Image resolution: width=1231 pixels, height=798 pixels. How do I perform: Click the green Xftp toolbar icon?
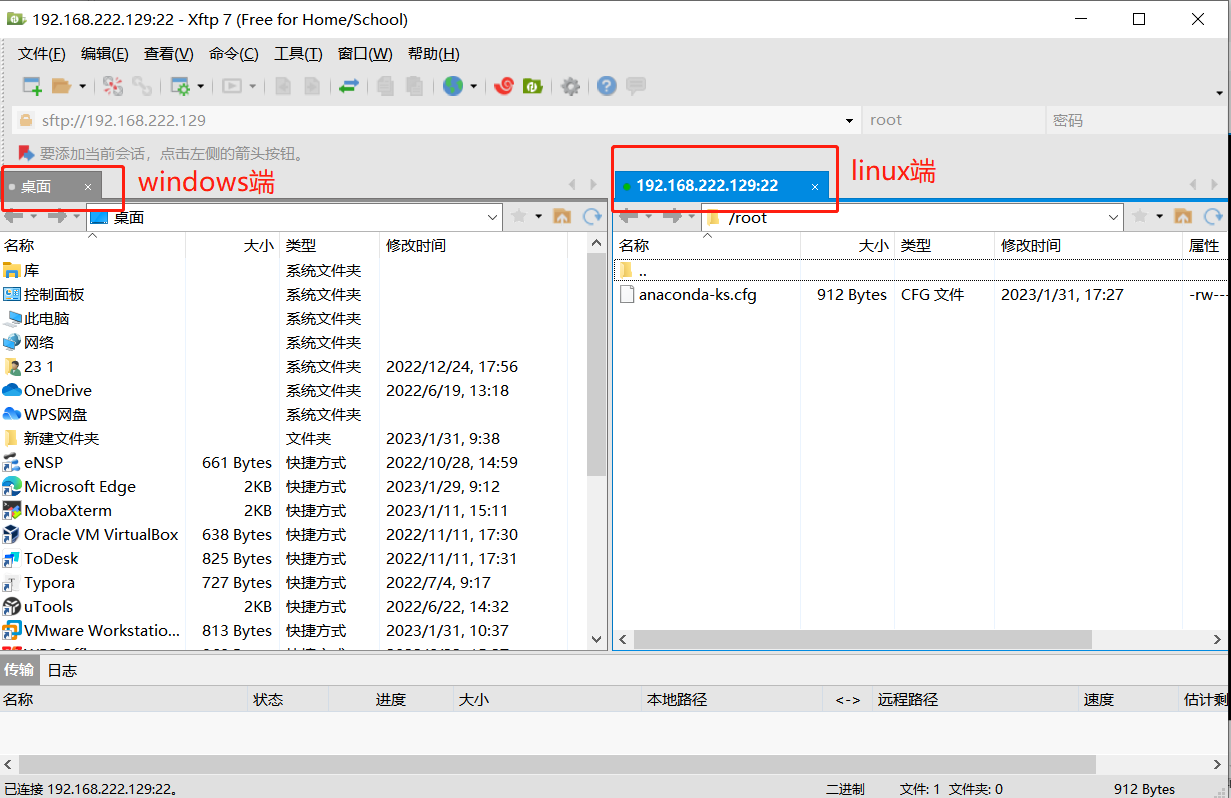(533, 86)
